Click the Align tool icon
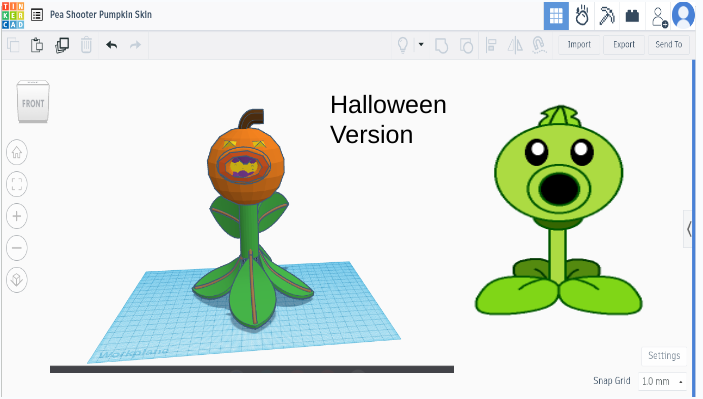The height and width of the screenshot is (399, 703). click(491, 45)
